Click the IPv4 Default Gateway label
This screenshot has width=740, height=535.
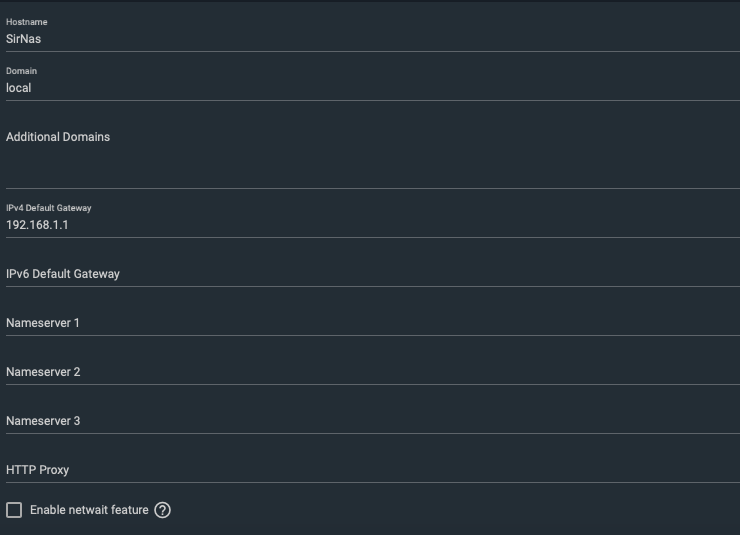[x=49, y=208]
